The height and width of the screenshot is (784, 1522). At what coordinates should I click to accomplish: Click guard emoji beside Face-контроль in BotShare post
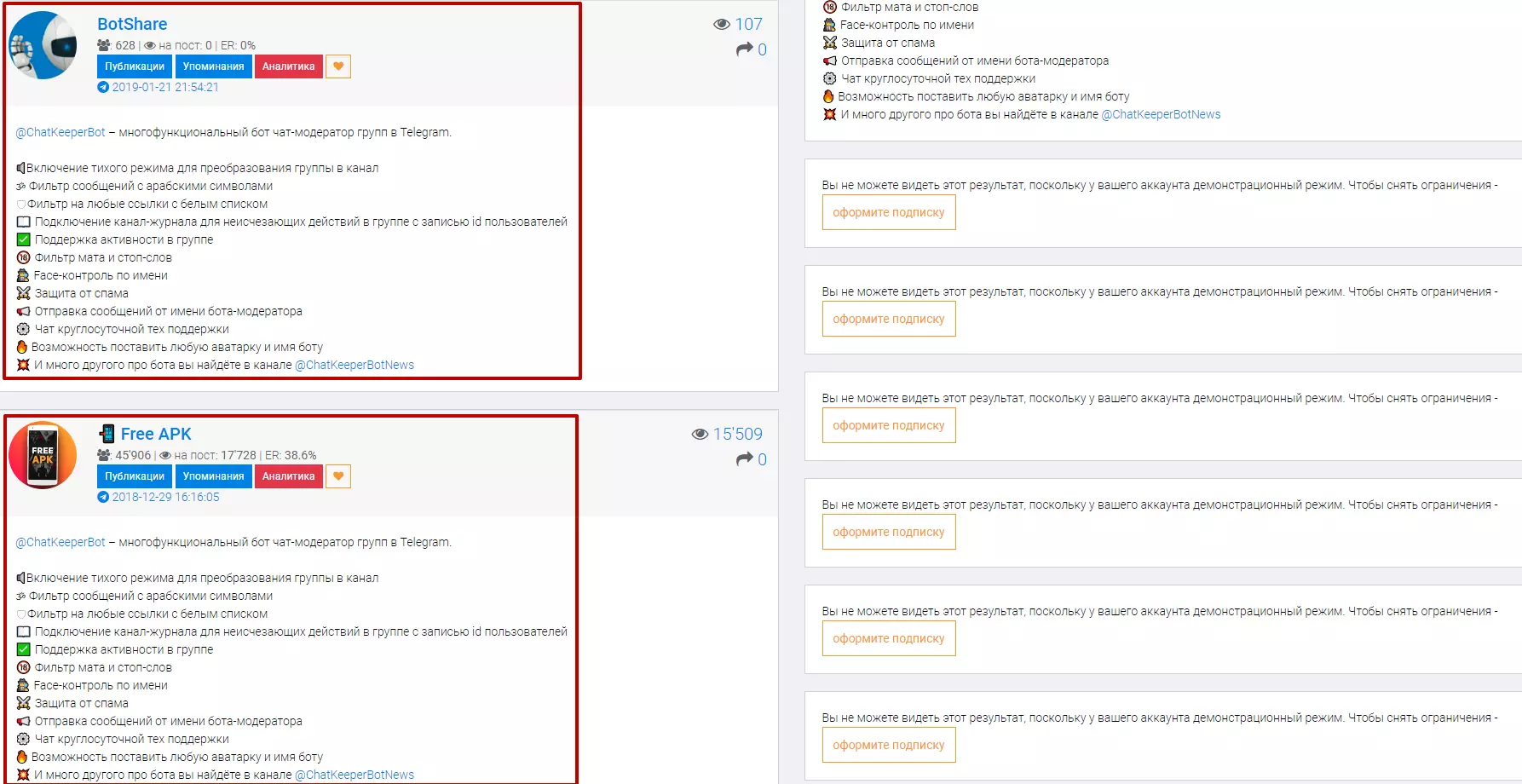tap(23, 275)
